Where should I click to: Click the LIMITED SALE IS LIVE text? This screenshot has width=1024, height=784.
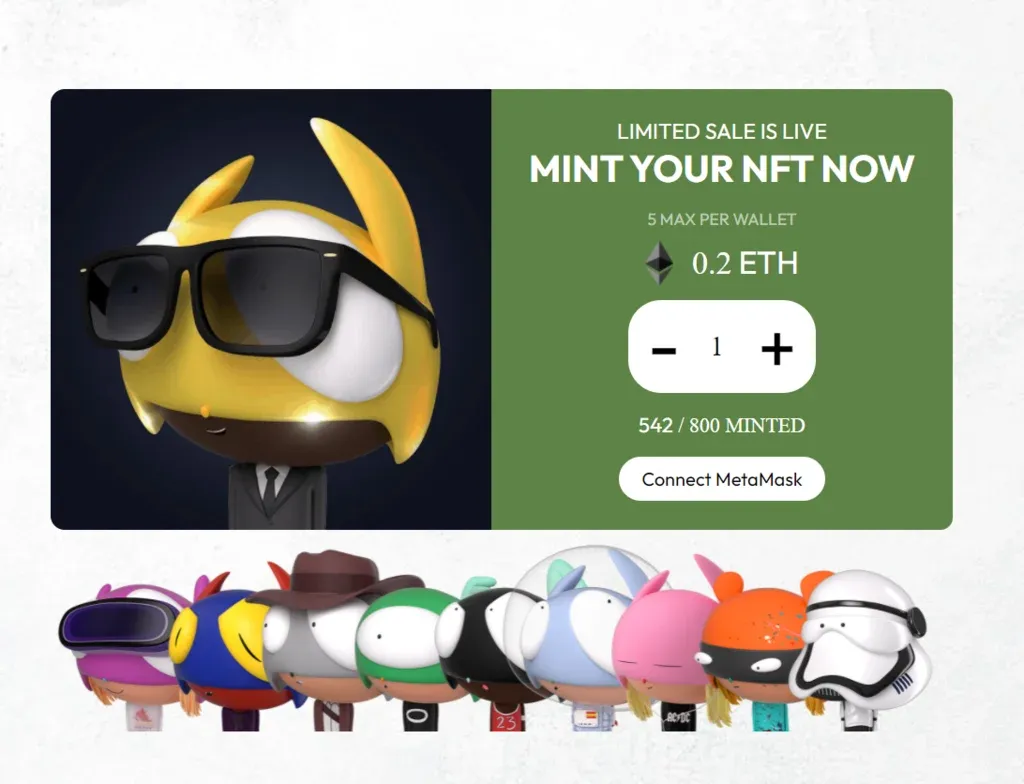click(x=722, y=131)
